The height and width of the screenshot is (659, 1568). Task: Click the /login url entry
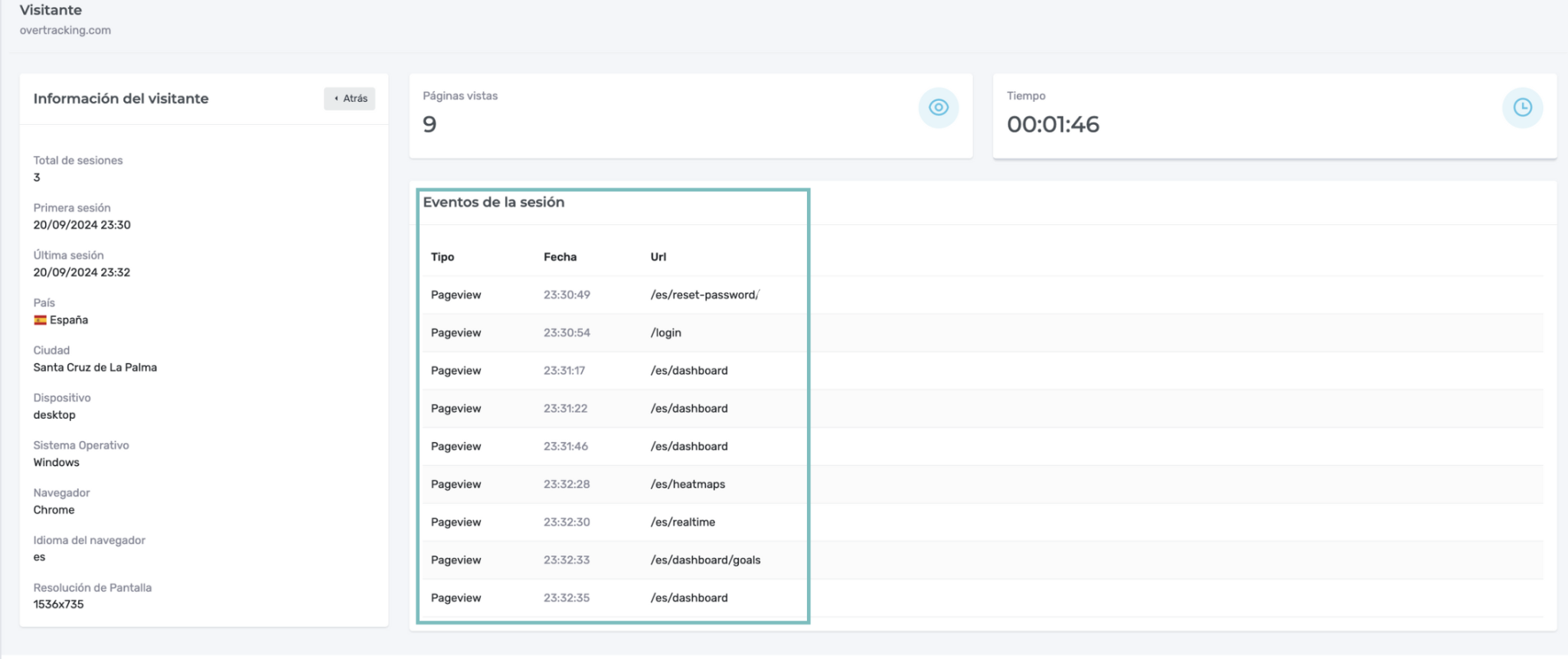(x=666, y=333)
